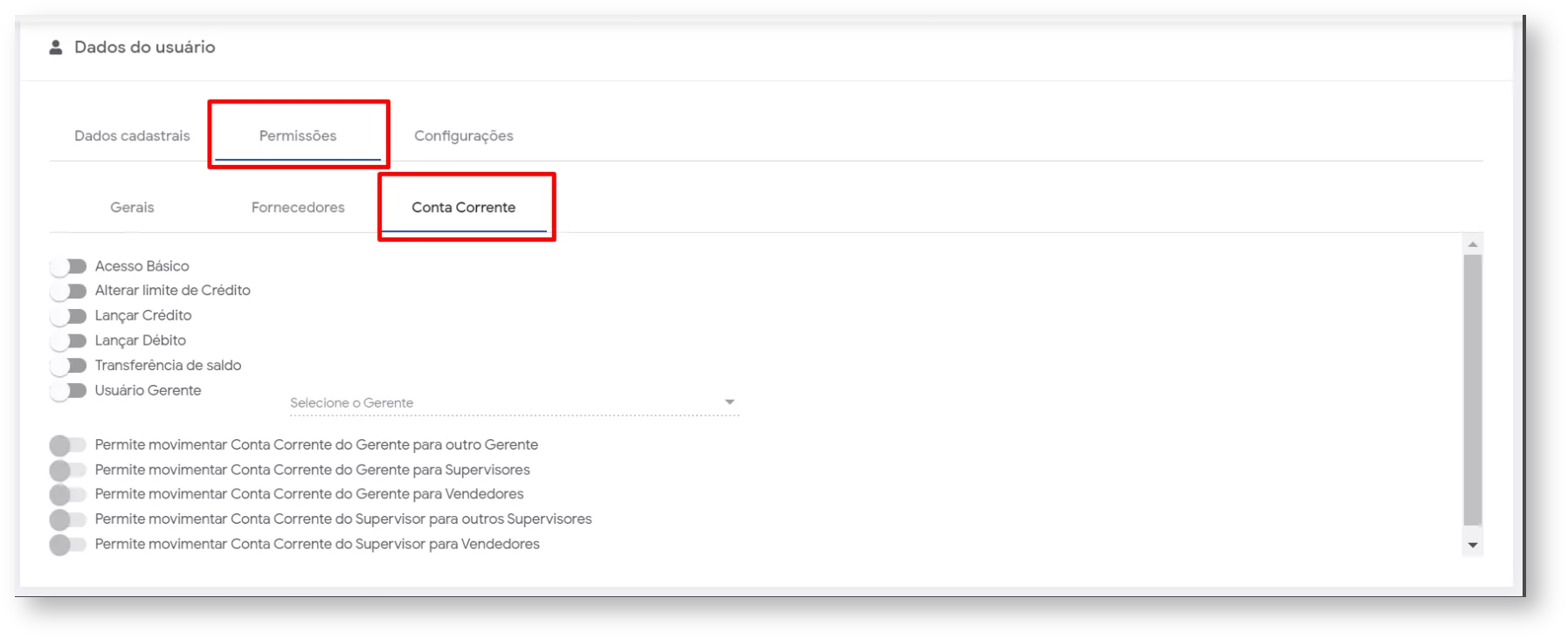
Task: Open the Selecione o Gerente dropdown
Action: [x=507, y=402]
